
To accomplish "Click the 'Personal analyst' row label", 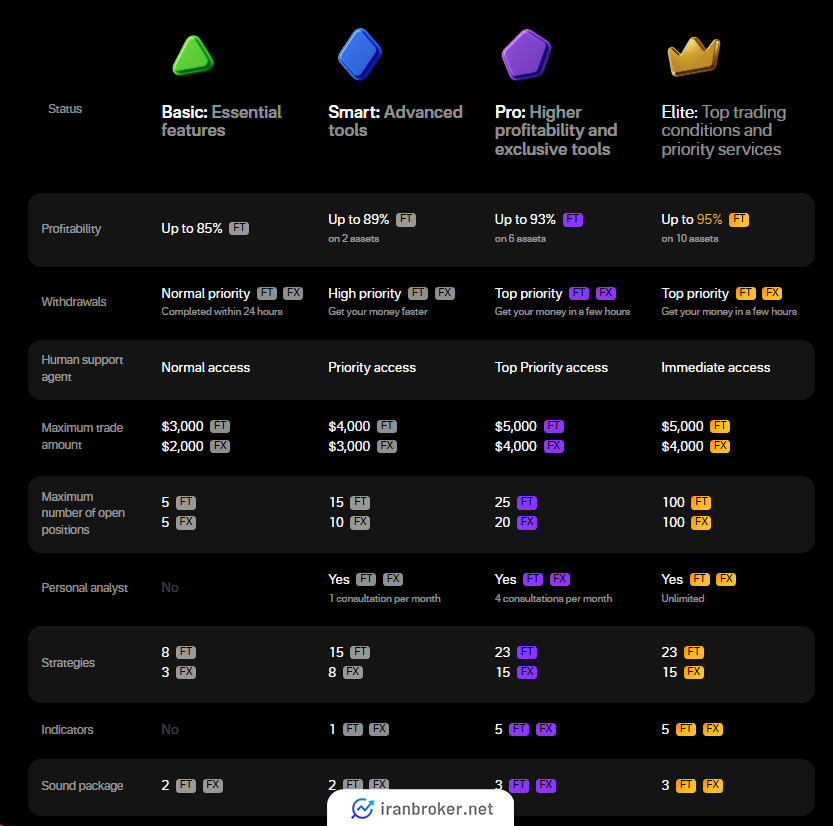I will 84,587.
